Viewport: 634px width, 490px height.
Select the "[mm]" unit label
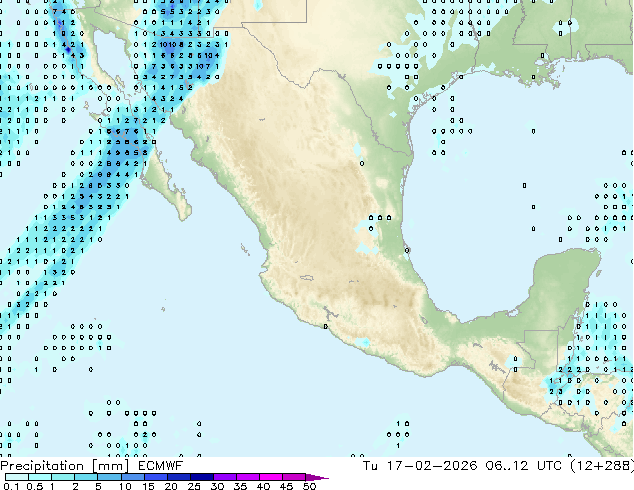(111, 466)
